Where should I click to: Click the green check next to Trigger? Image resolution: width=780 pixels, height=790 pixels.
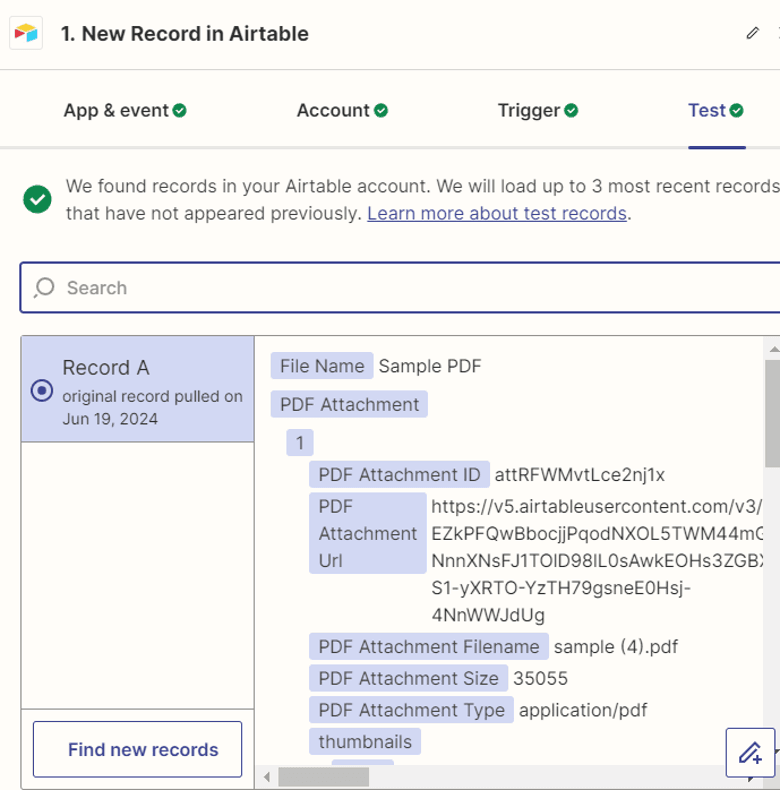coord(571,111)
